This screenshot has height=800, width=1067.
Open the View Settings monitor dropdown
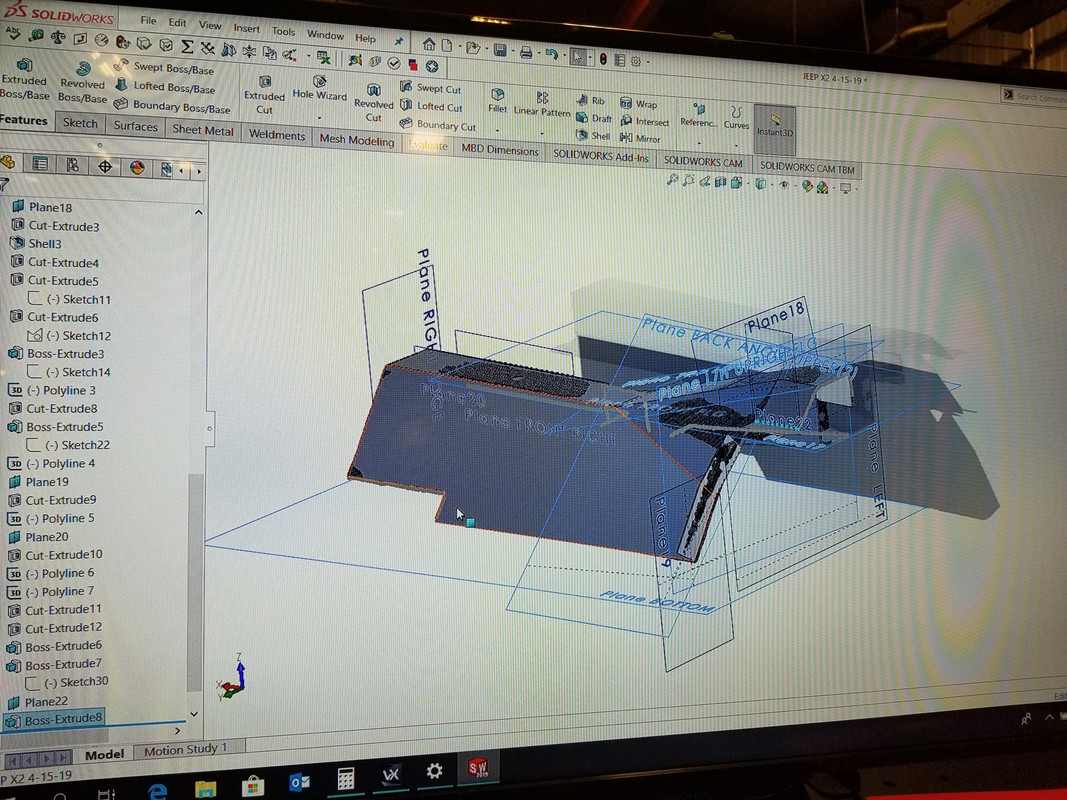click(847, 188)
